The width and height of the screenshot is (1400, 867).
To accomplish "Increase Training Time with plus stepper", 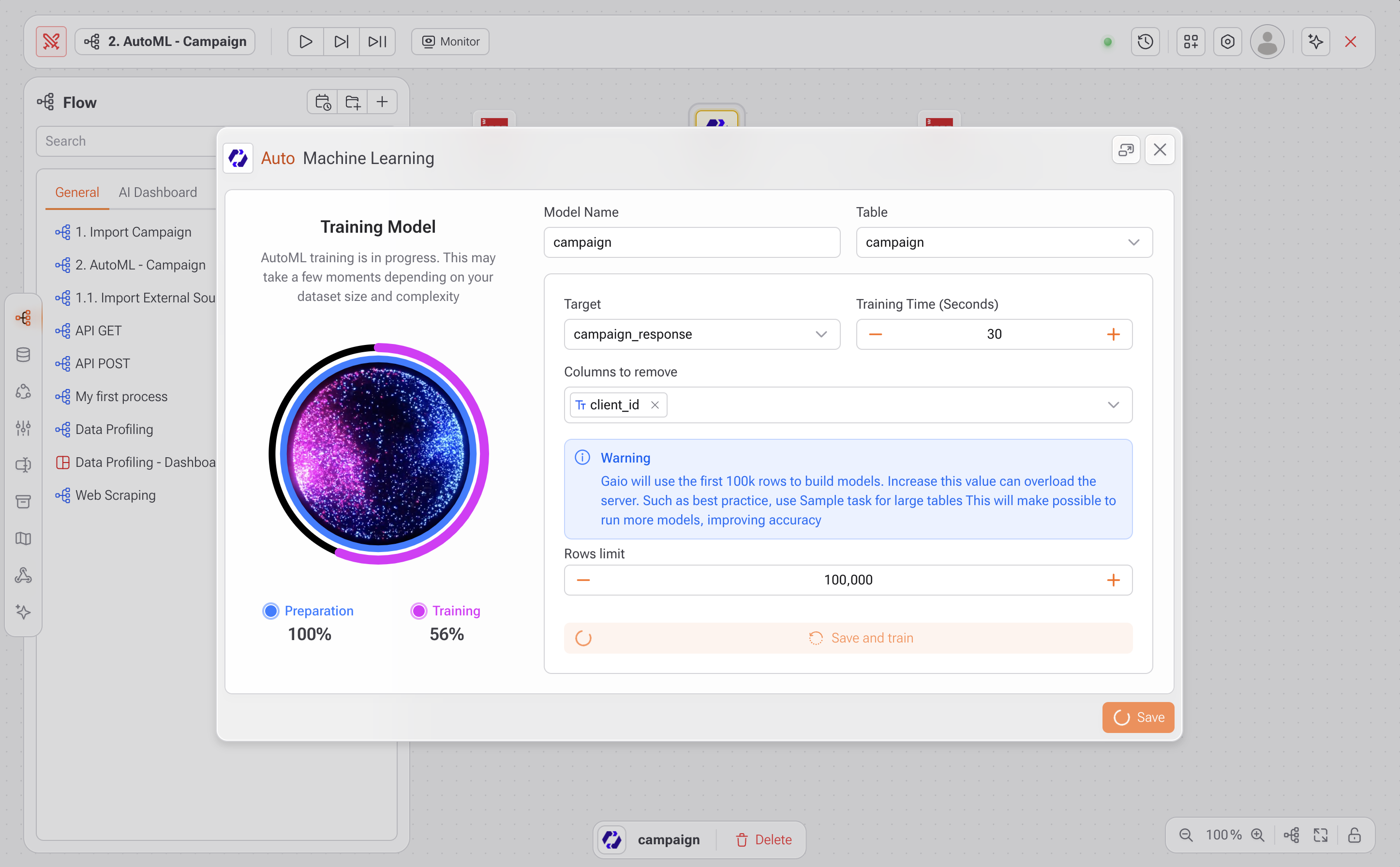I will point(1113,334).
